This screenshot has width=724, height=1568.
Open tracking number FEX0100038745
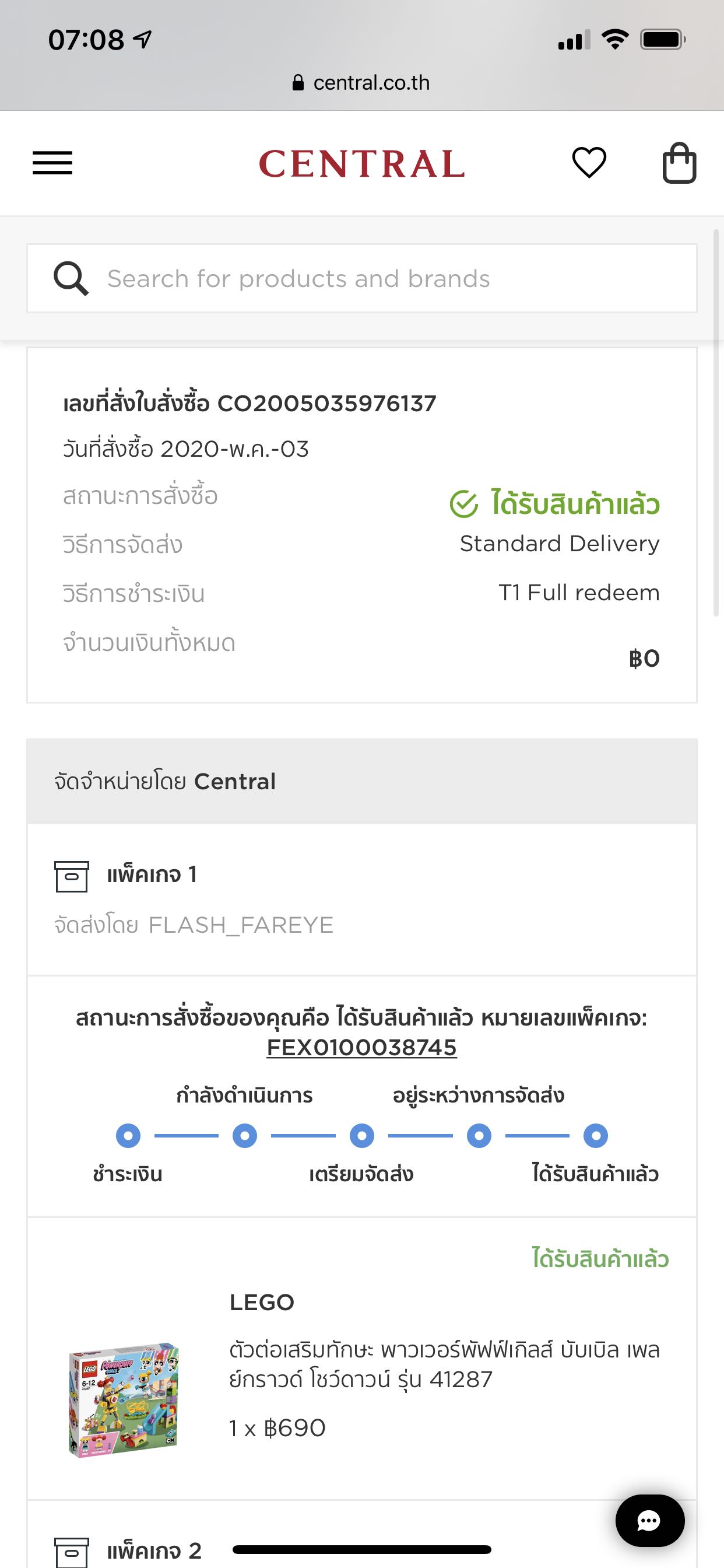tap(361, 1048)
